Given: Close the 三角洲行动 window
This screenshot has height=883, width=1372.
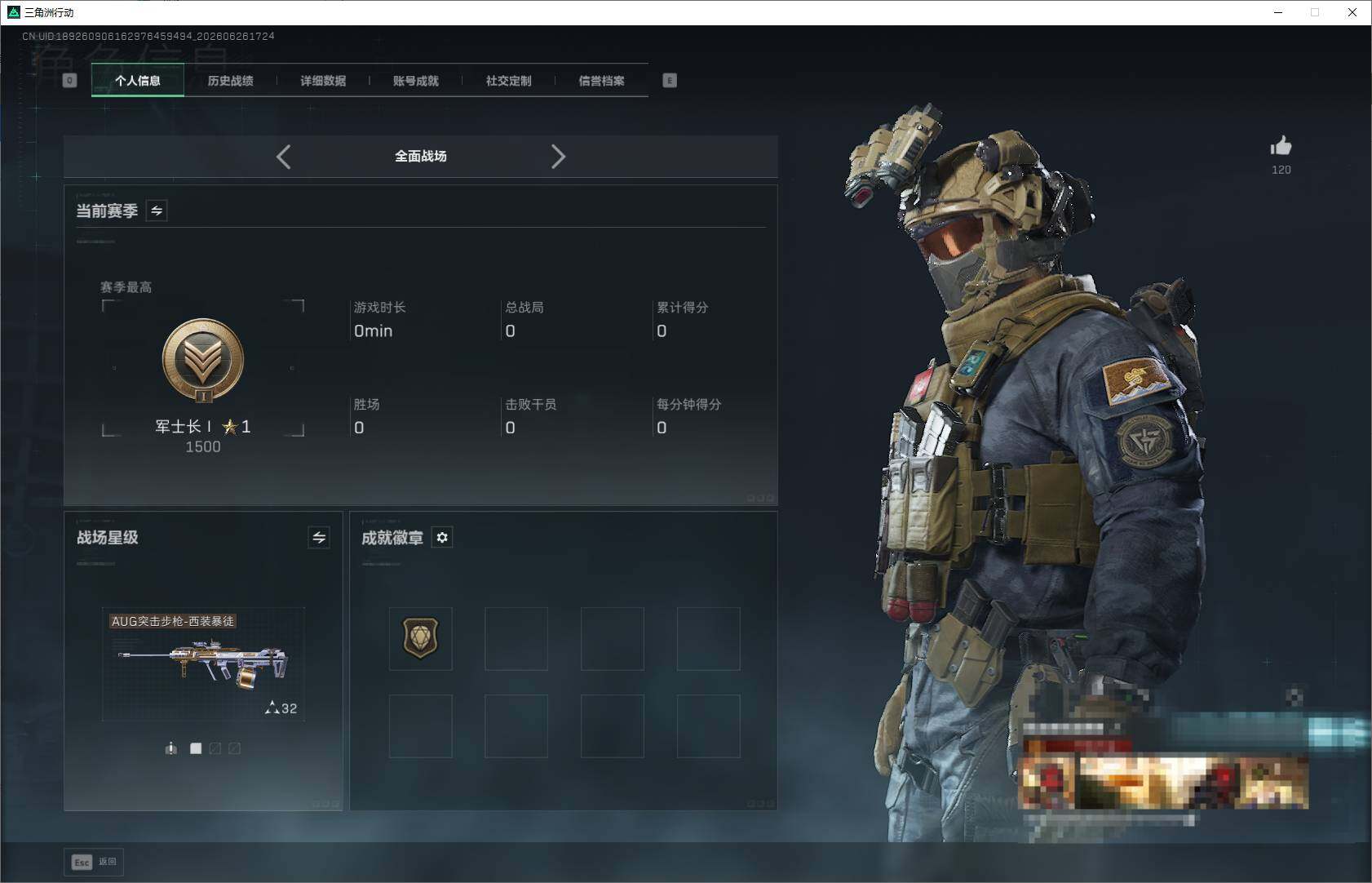Looking at the screenshot, I should 1352,12.
